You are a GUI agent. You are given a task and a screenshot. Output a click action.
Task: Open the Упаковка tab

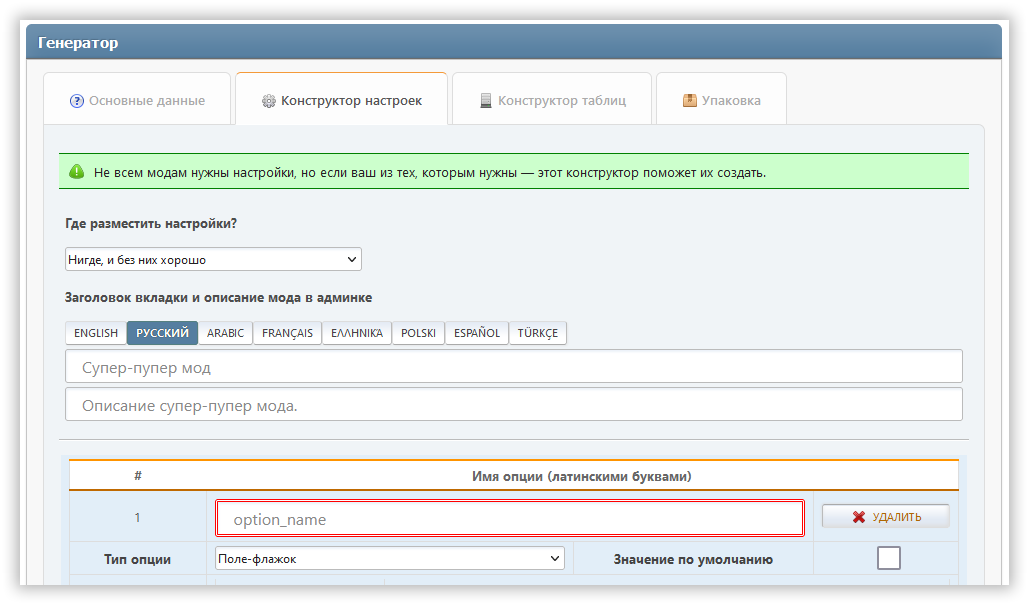tap(720, 101)
